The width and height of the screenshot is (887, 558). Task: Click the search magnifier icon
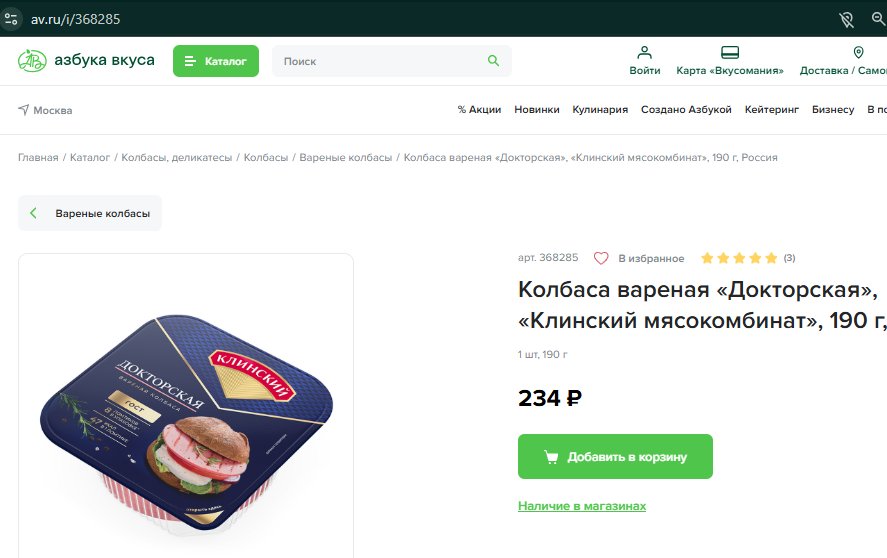click(493, 61)
